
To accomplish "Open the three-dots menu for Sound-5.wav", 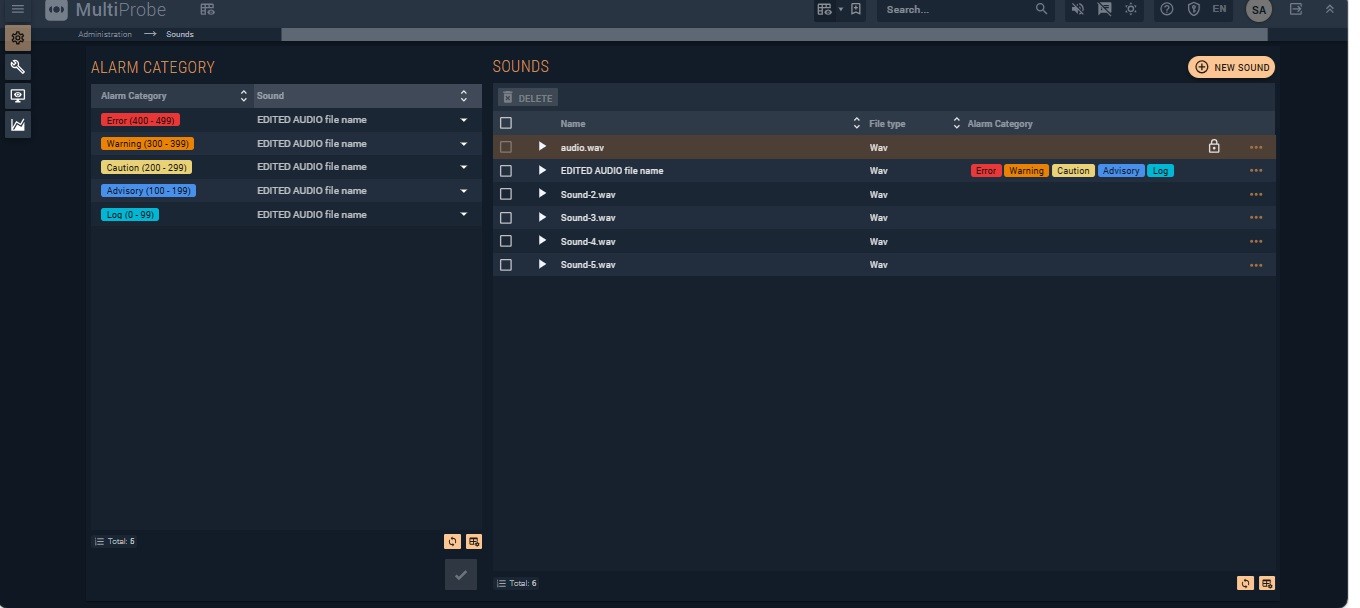I will [x=1256, y=265].
